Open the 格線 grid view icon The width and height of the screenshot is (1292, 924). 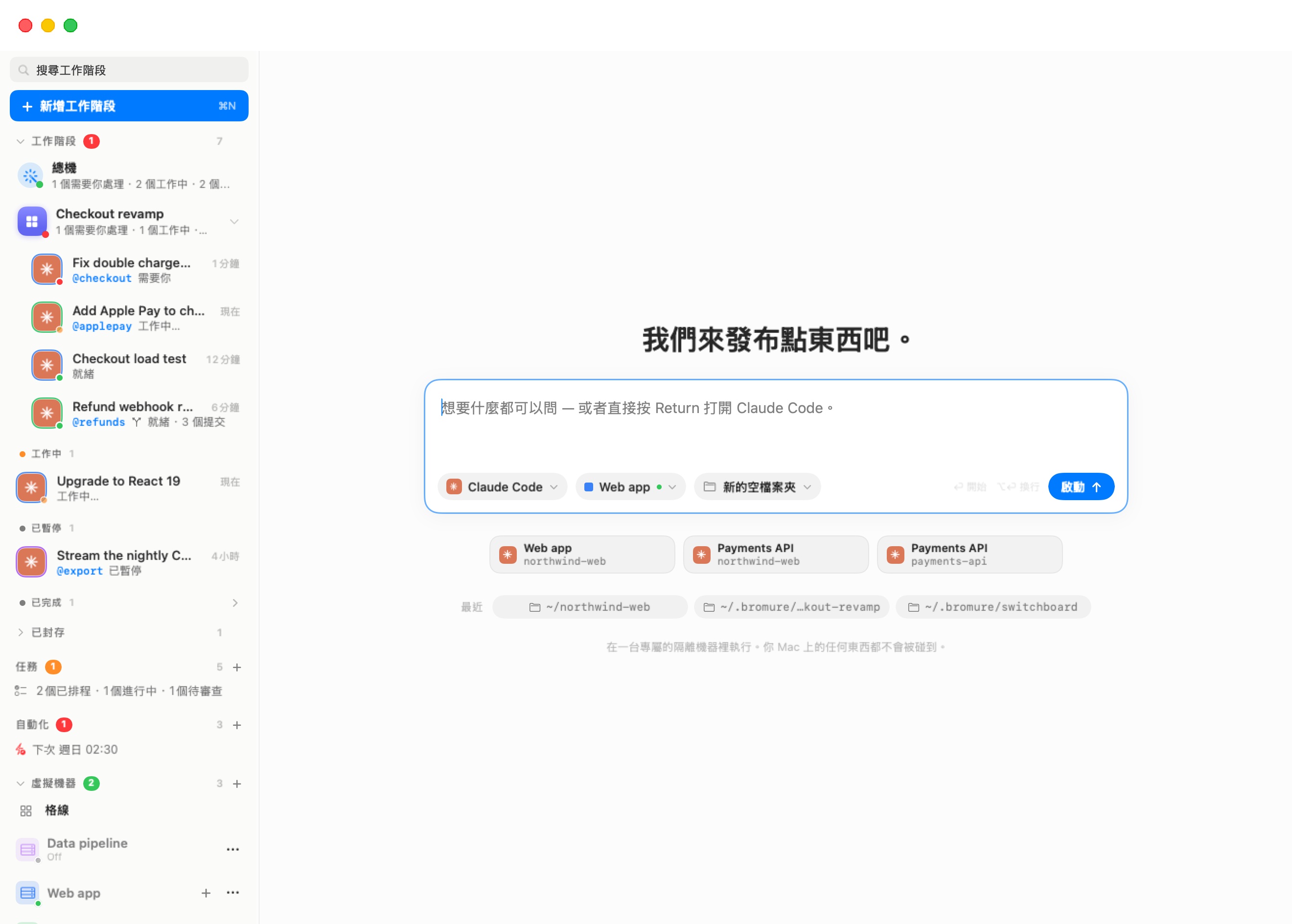coord(25,811)
